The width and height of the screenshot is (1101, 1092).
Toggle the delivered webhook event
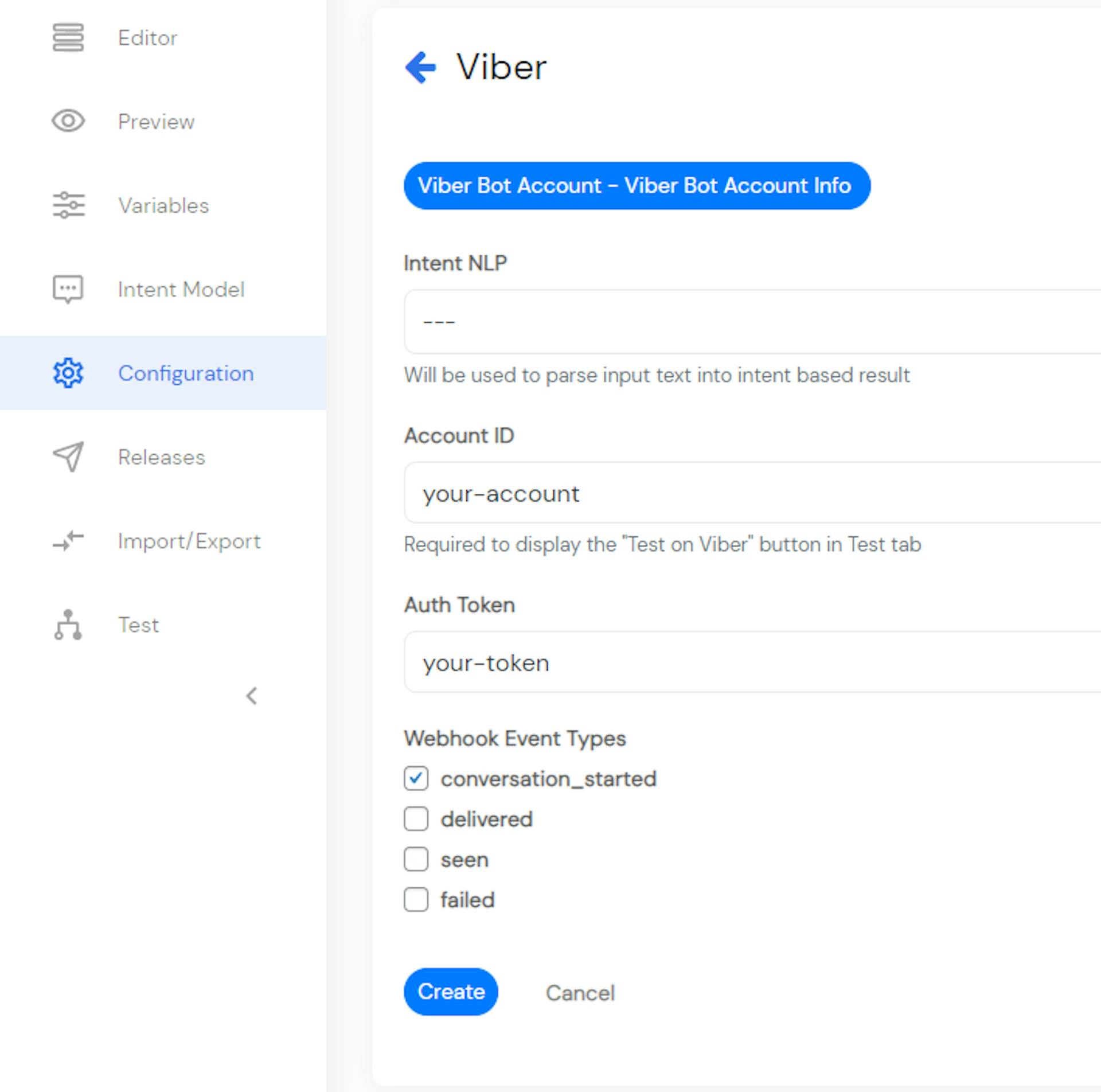point(417,818)
